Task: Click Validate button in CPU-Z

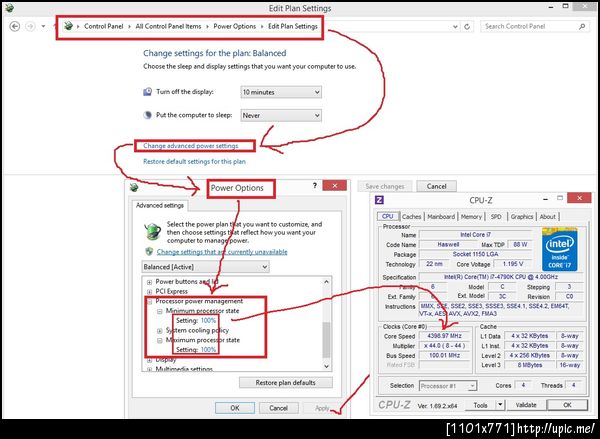Action: click(x=526, y=405)
